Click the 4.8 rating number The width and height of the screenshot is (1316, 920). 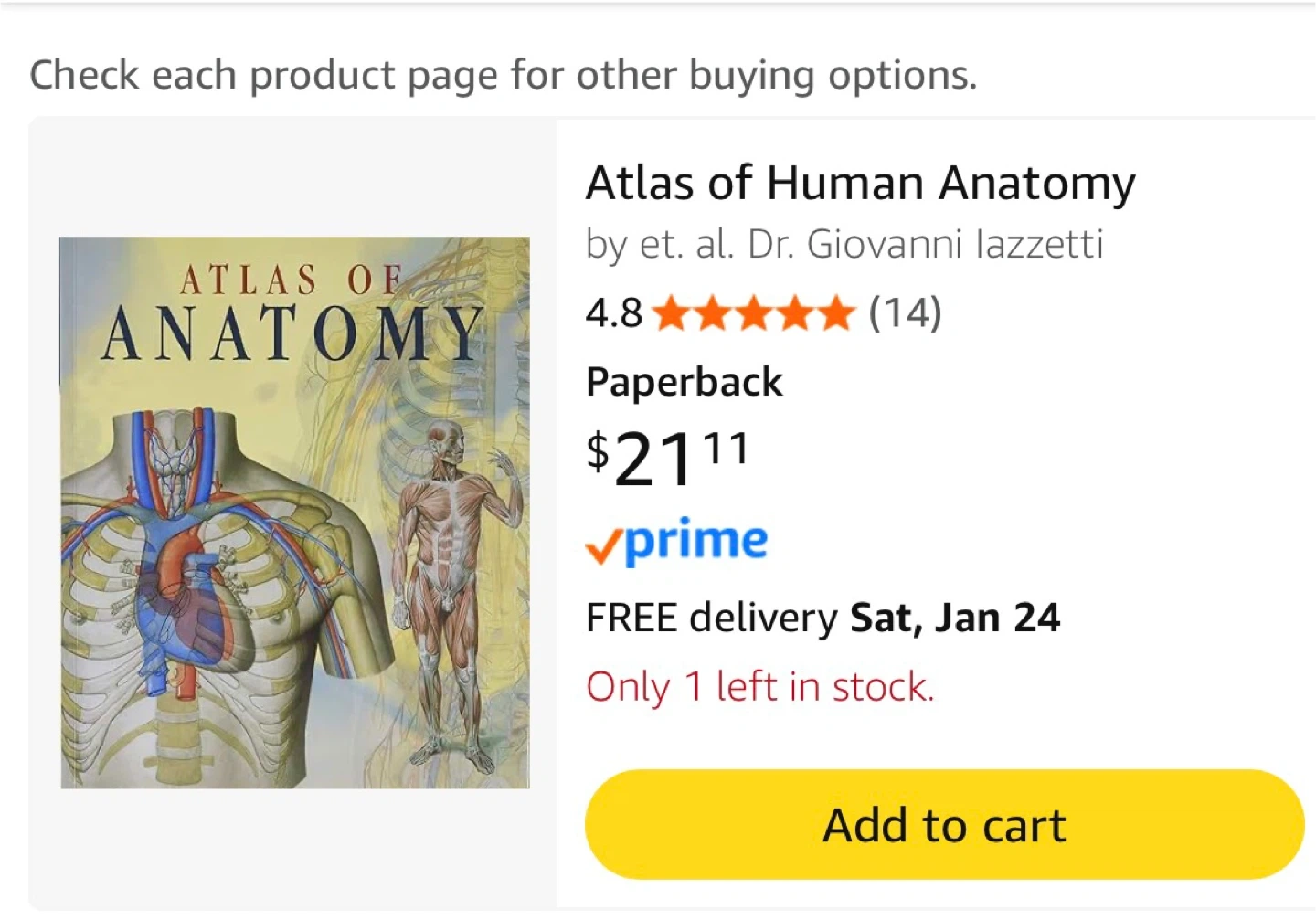coord(613,313)
